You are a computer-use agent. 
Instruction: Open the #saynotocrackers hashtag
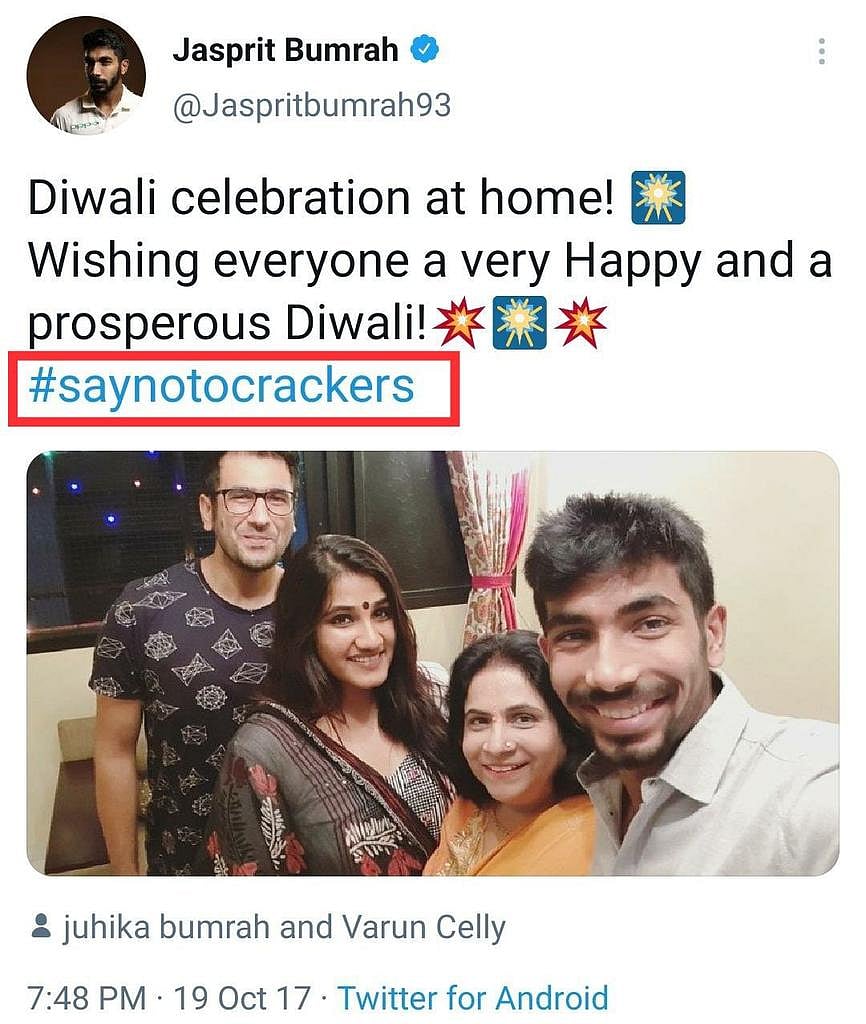click(x=221, y=385)
